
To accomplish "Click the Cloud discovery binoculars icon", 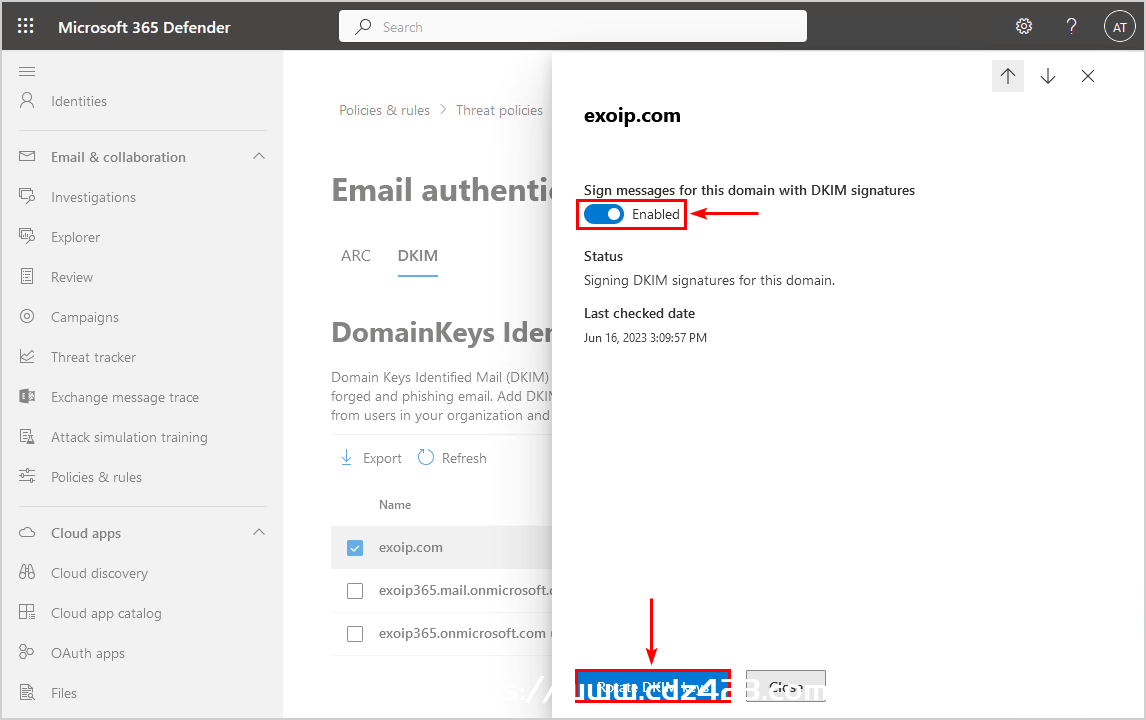I will (x=27, y=572).
